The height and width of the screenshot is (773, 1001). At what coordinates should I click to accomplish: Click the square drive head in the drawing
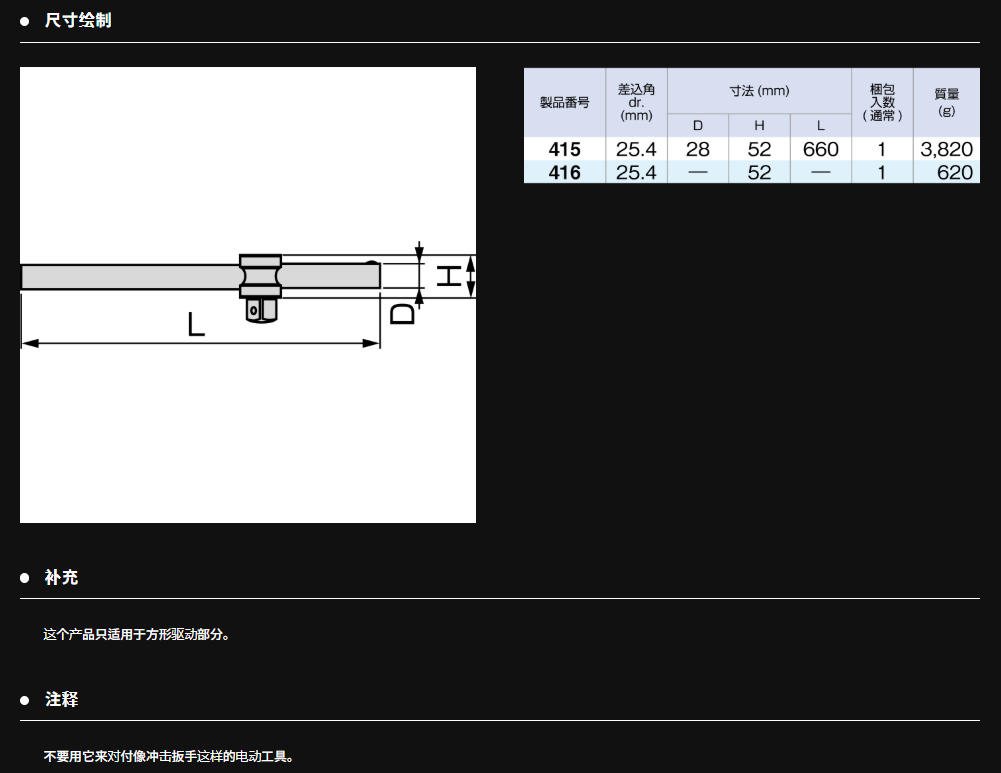(260, 309)
